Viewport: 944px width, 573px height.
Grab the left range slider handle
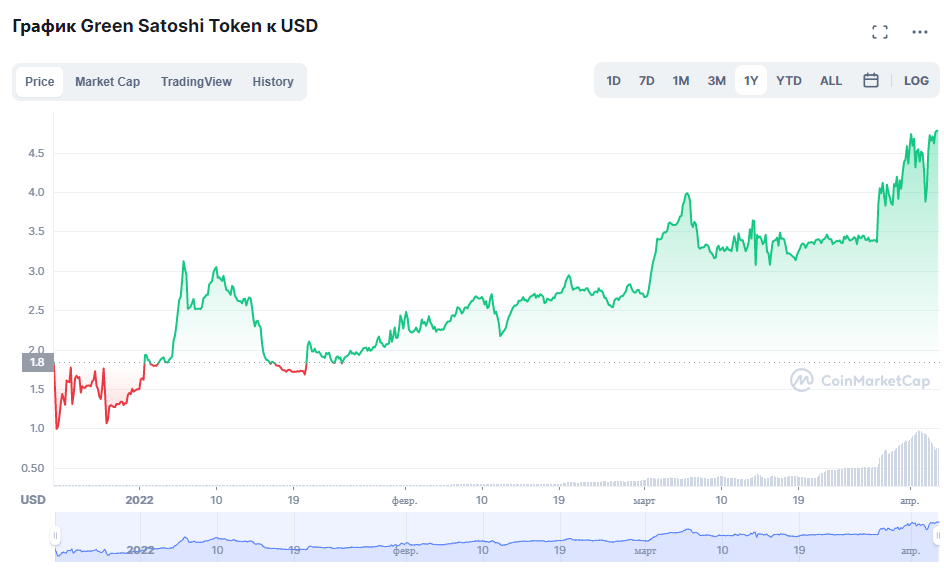click(56, 537)
